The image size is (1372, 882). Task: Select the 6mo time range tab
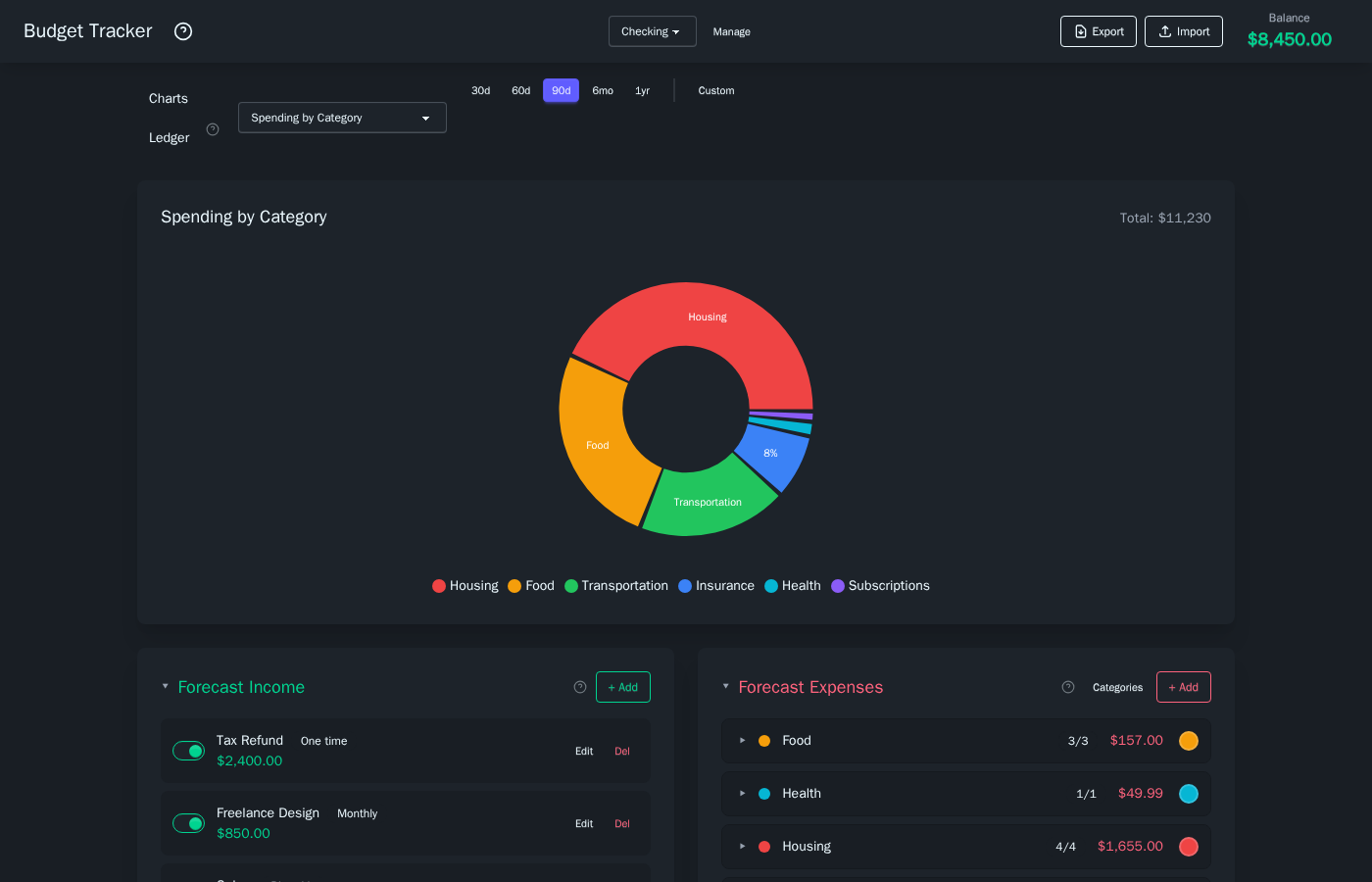pyautogui.click(x=603, y=91)
